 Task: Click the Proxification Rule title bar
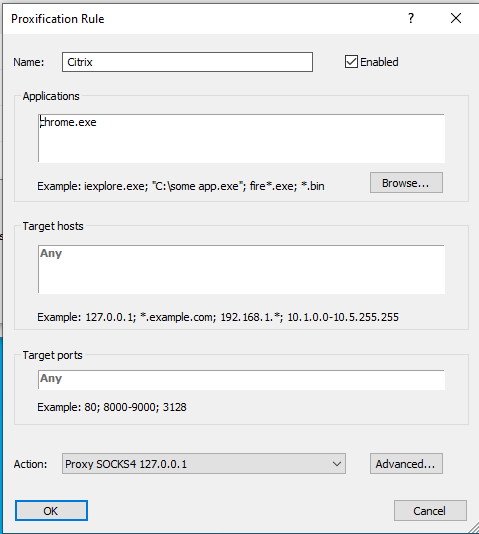204,19
